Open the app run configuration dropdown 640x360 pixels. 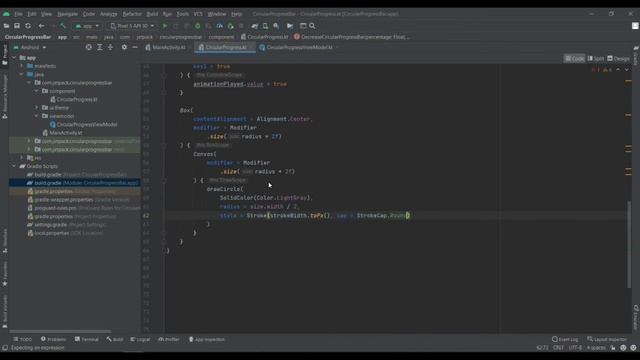pos(87,26)
